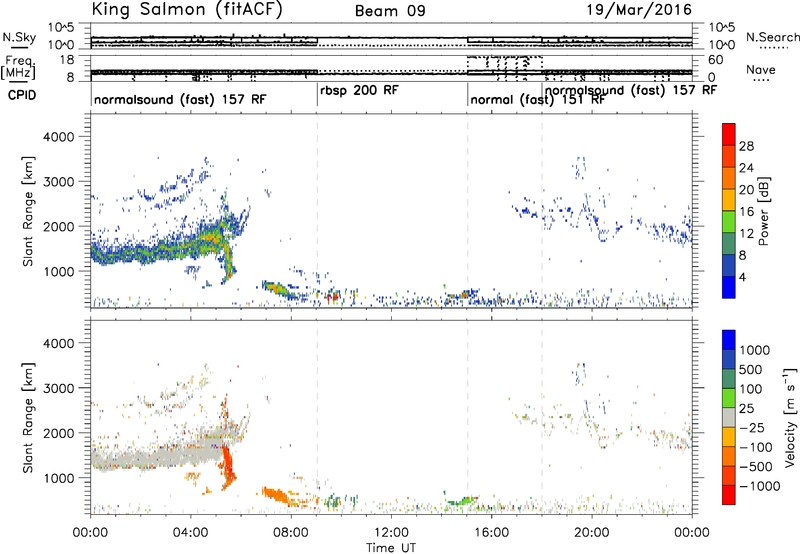Select the yellow-orange 16–20 dB Power color band
The width and height of the screenshot is (800, 554).
coord(729,200)
